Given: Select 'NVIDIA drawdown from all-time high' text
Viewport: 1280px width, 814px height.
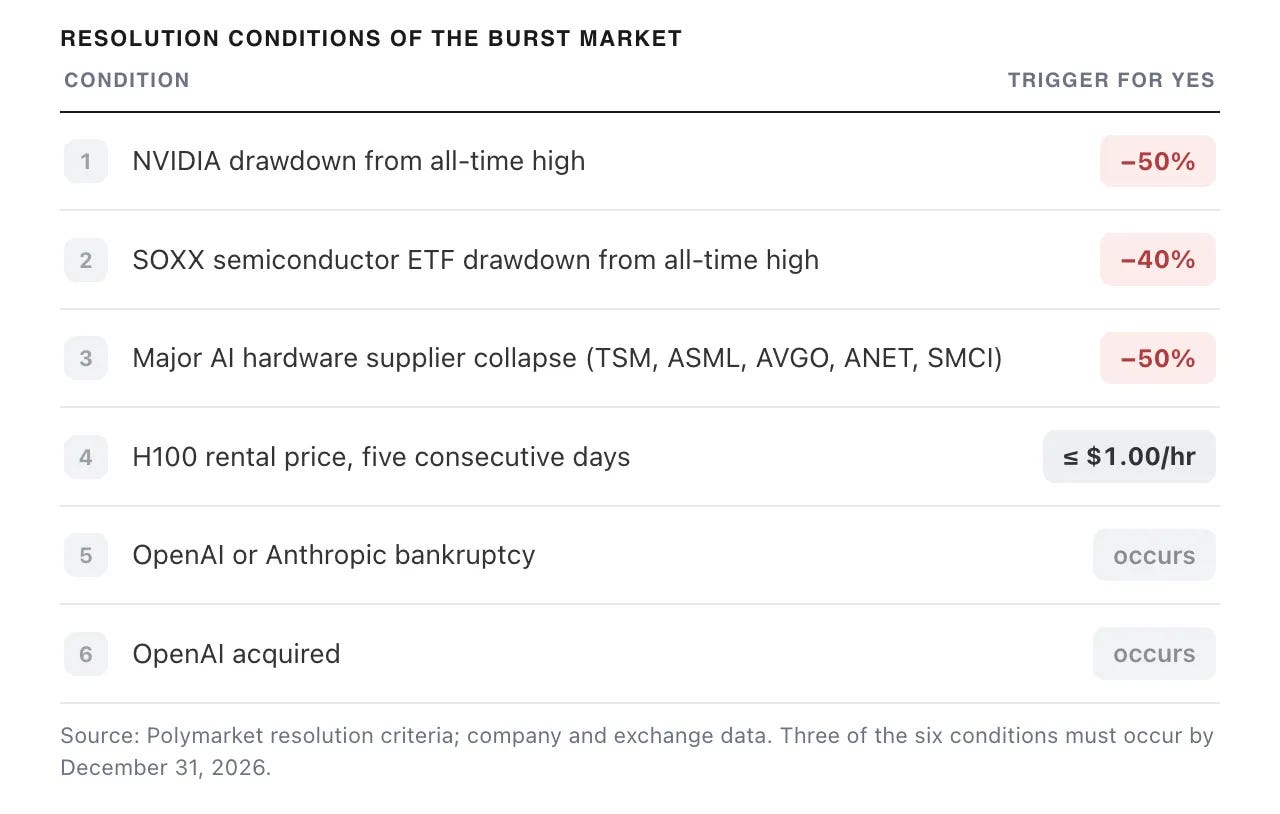Looking at the screenshot, I should point(359,161).
